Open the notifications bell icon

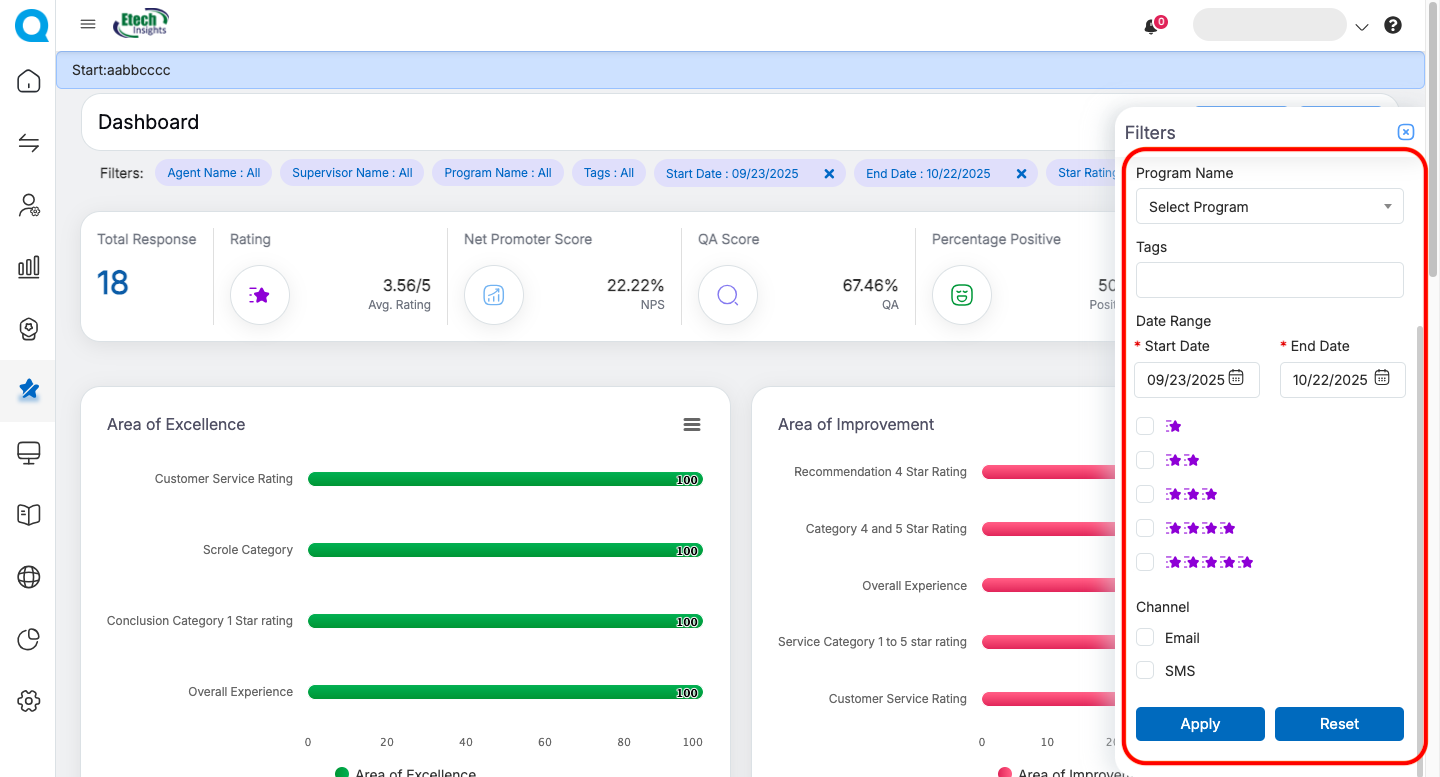pos(1151,27)
